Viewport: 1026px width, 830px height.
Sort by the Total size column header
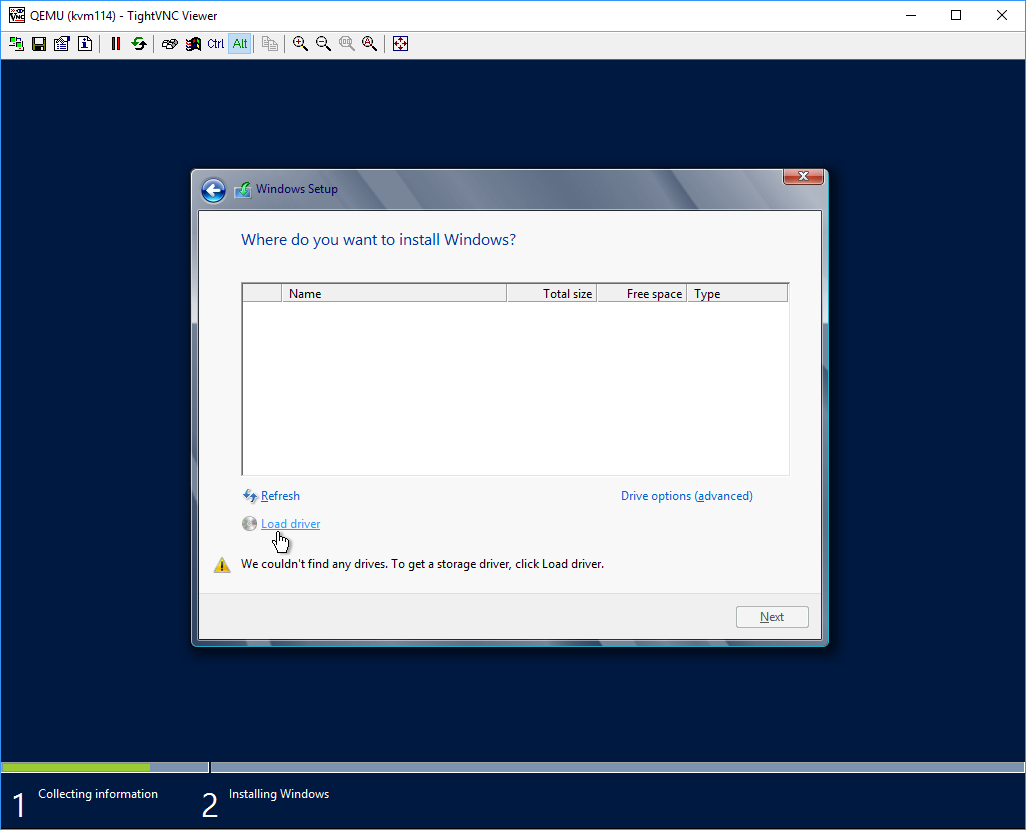[x=552, y=293]
